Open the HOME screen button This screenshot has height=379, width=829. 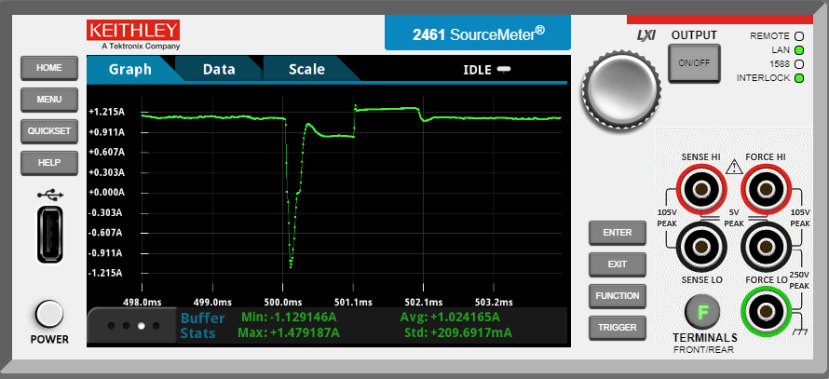pyautogui.click(x=49, y=68)
